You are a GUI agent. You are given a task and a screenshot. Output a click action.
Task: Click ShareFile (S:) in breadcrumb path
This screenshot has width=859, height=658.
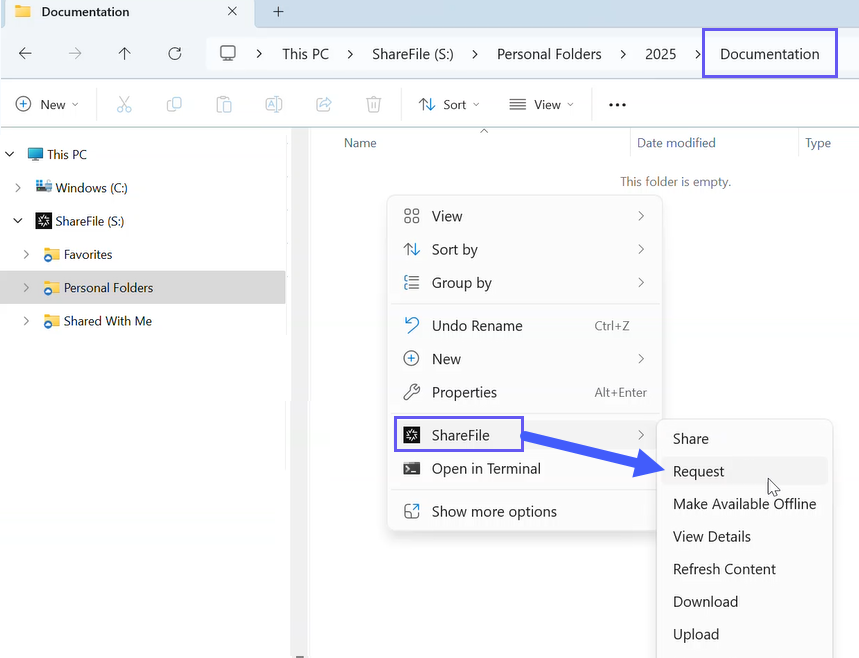point(413,54)
